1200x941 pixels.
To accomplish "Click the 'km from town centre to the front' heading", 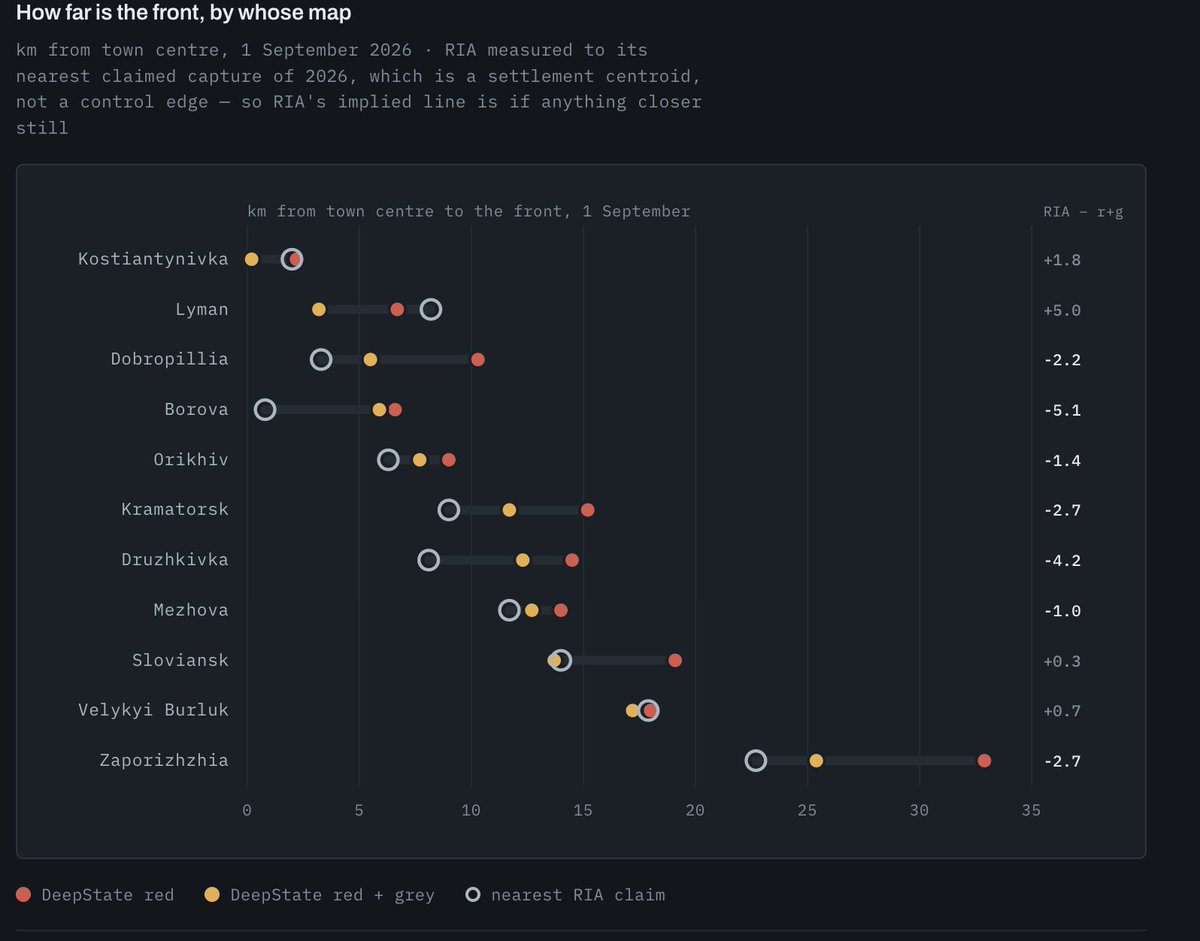I will tap(469, 211).
